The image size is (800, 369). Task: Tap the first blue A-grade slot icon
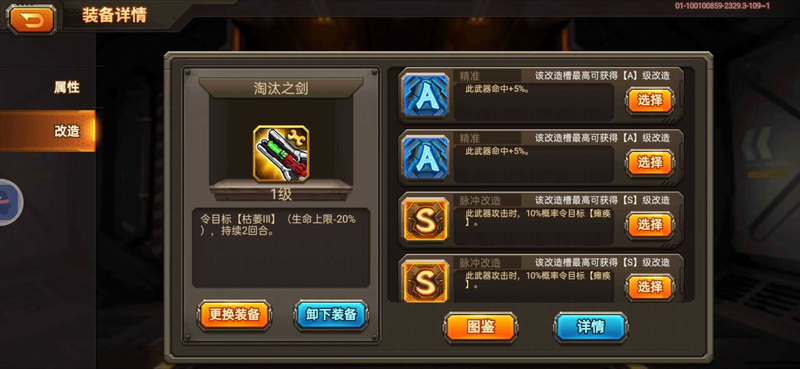coord(427,95)
